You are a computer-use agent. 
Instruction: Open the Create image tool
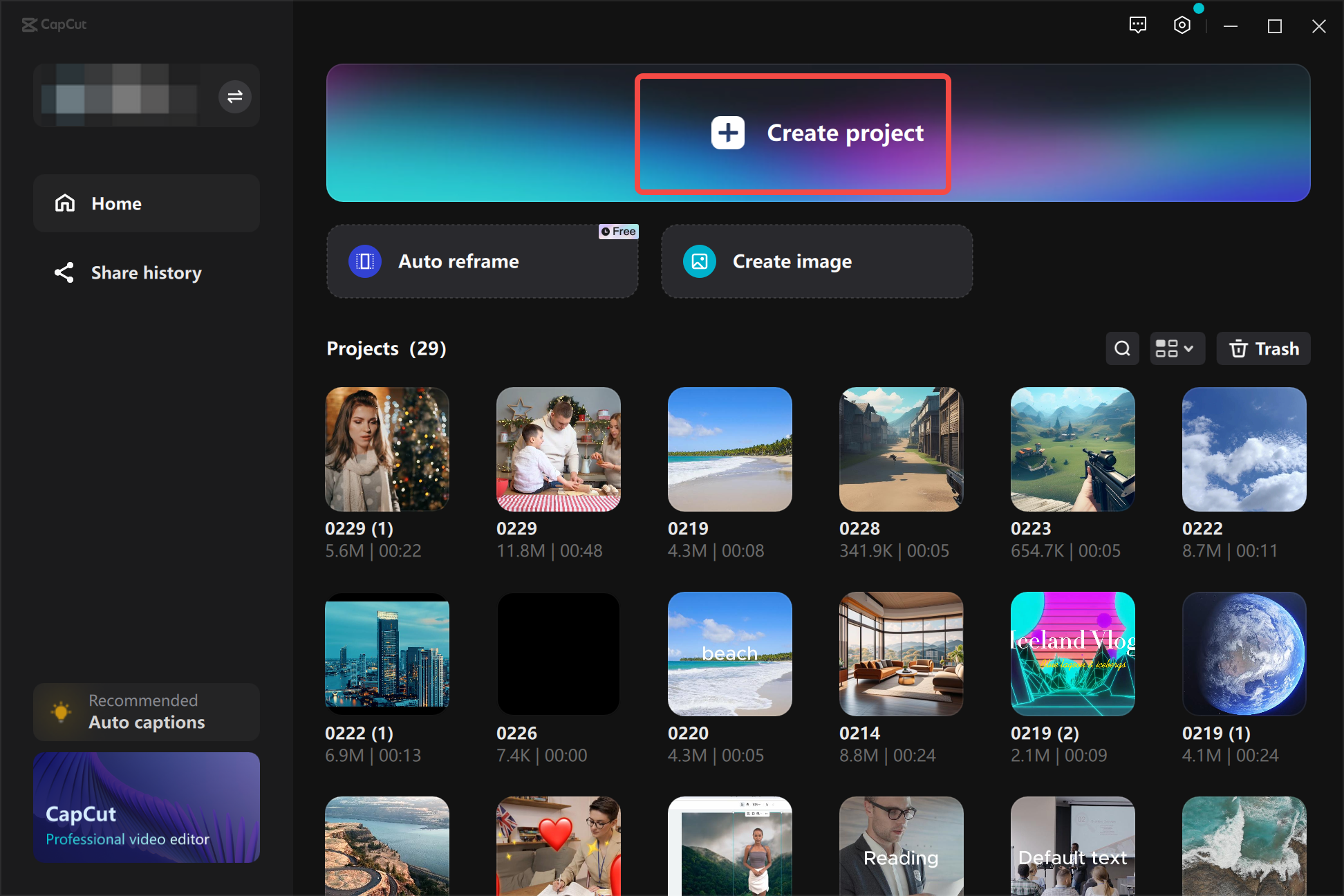816,261
